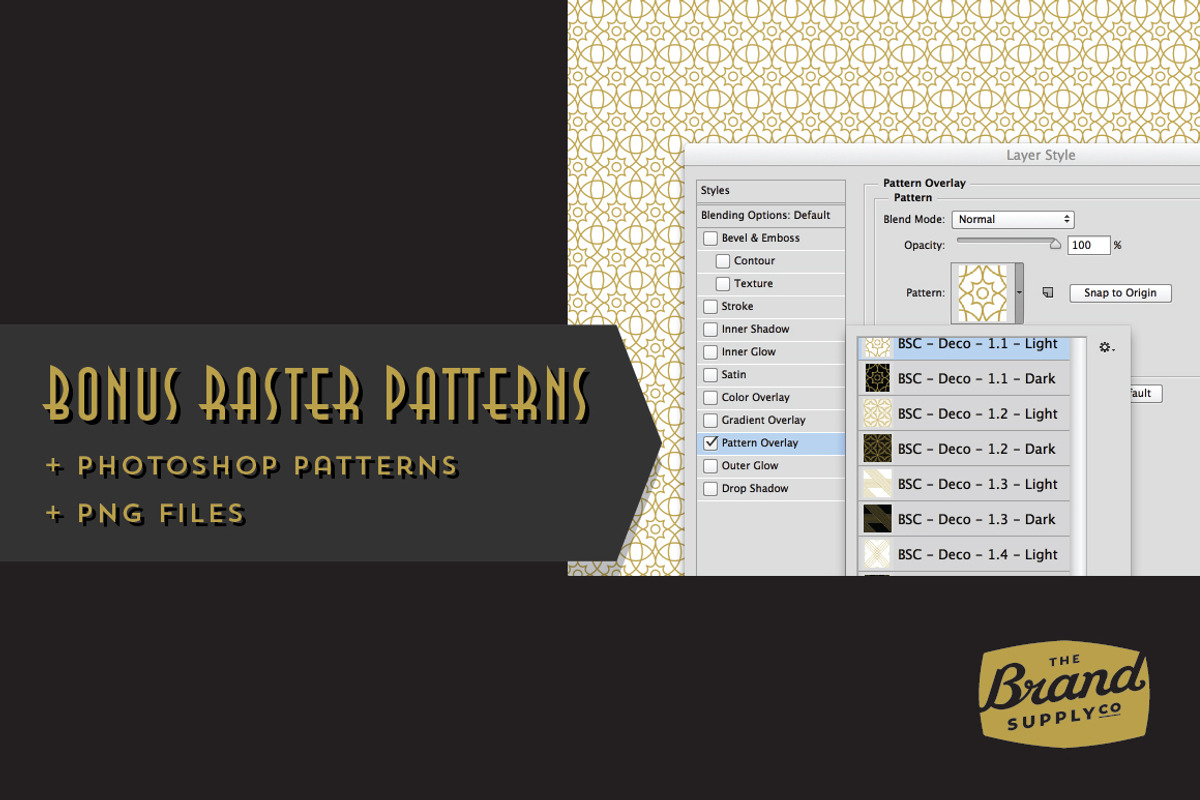Turn on the Inner Shadow checkbox

711,330
